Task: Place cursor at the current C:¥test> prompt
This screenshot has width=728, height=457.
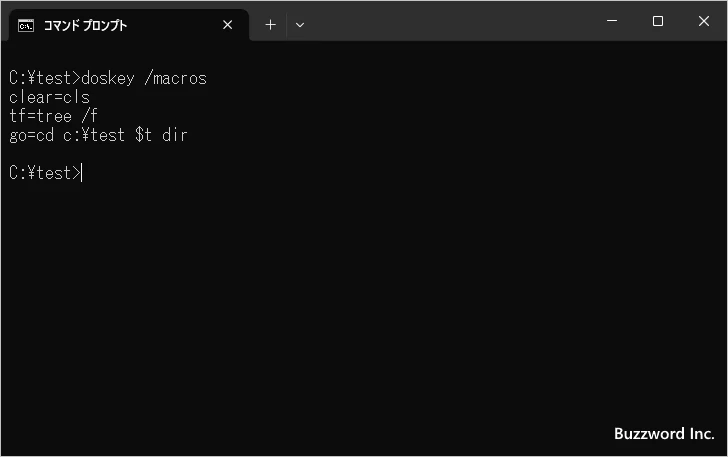Action: tap(46, 173)
